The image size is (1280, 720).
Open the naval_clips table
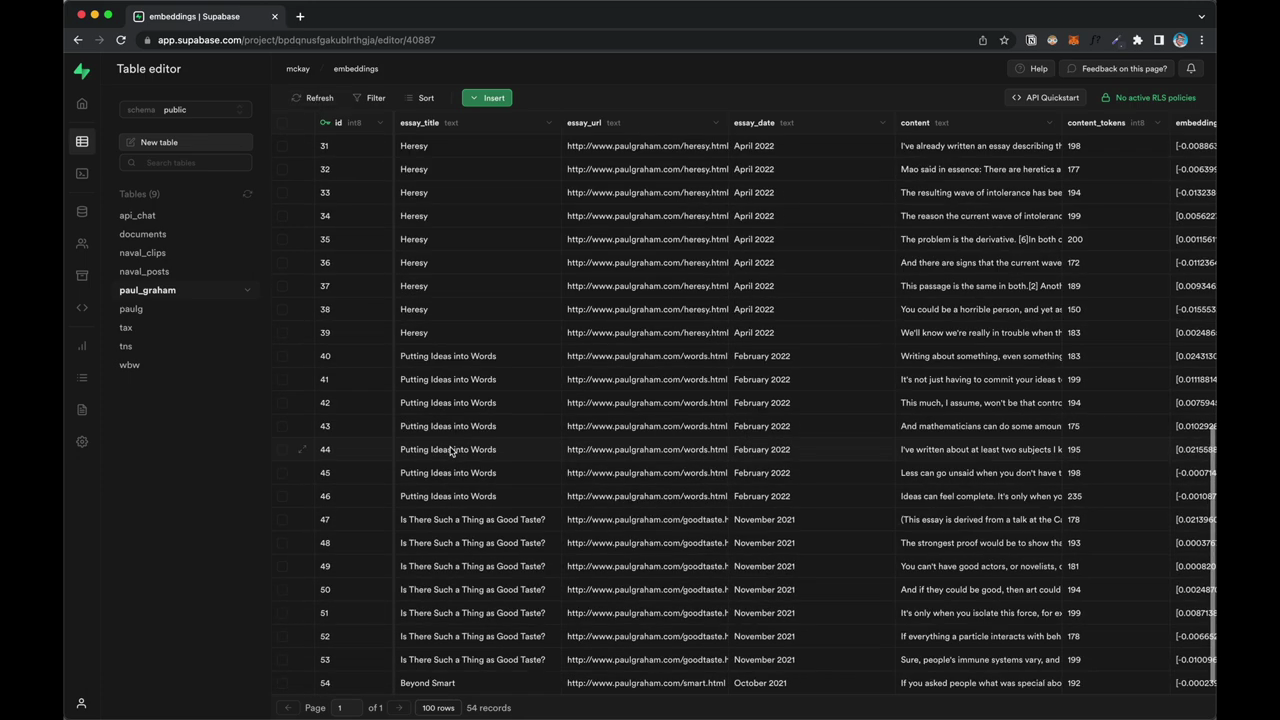click(143, 253)
